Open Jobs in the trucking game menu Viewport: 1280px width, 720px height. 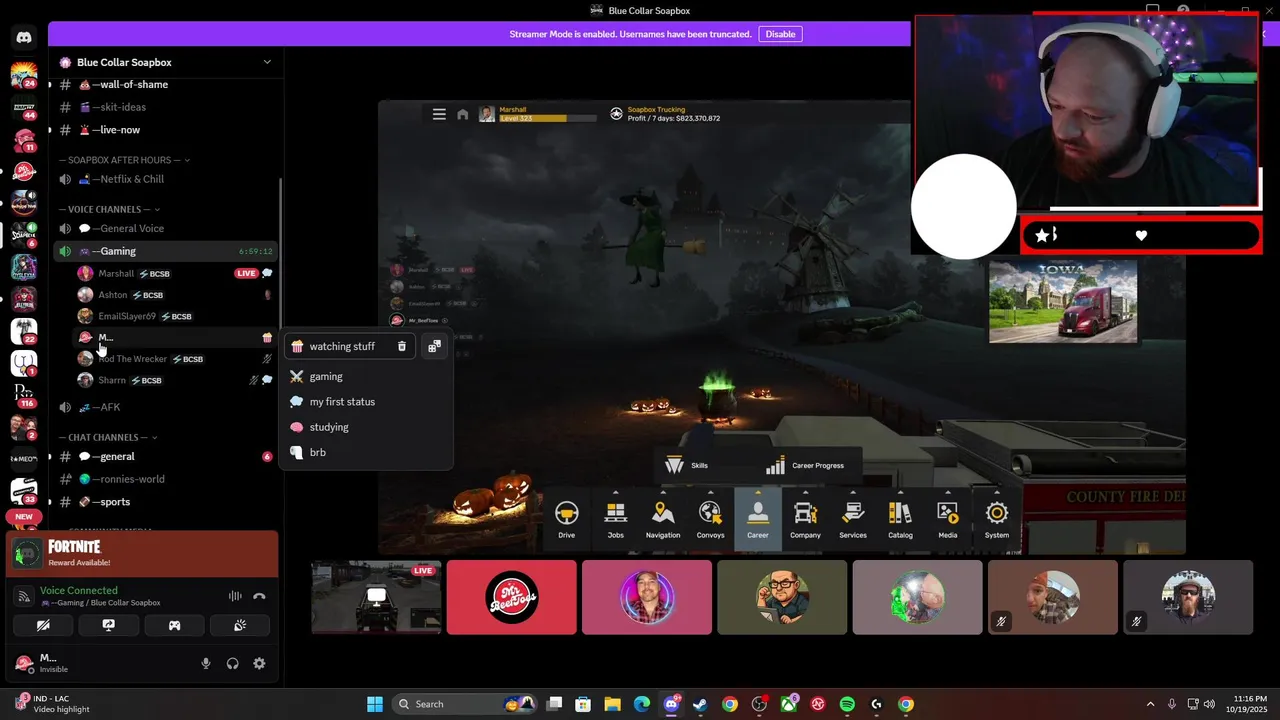tap(615, 519)
